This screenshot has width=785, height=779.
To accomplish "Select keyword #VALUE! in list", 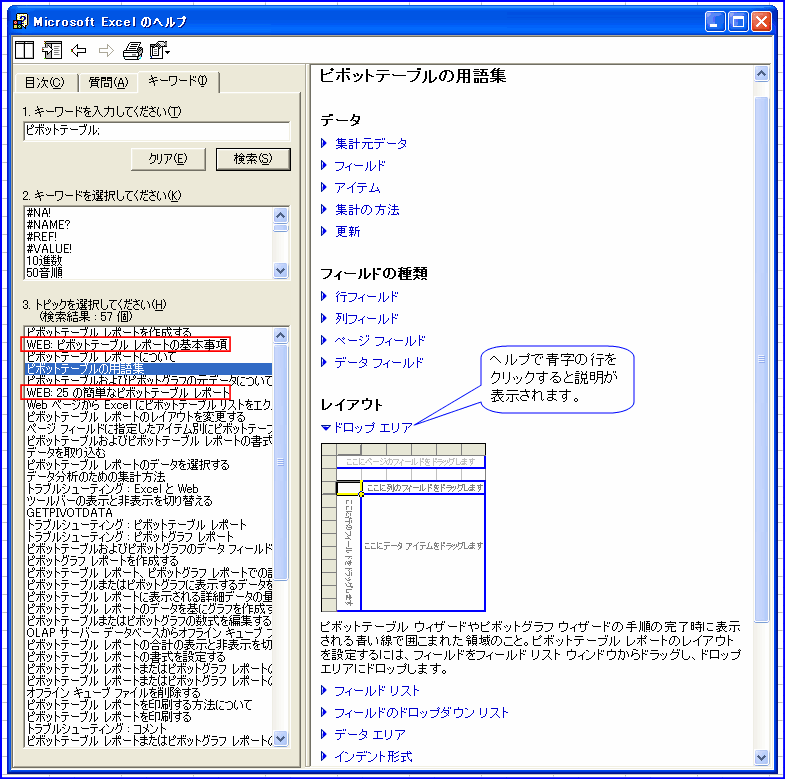I will coord(49,248).
